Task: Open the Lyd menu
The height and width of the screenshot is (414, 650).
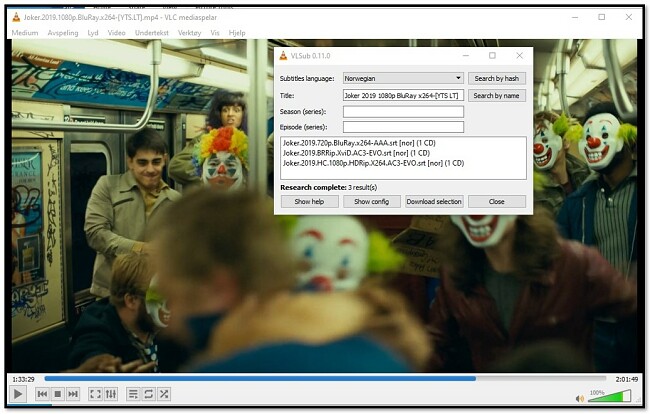Action: [x=93, y=33]
